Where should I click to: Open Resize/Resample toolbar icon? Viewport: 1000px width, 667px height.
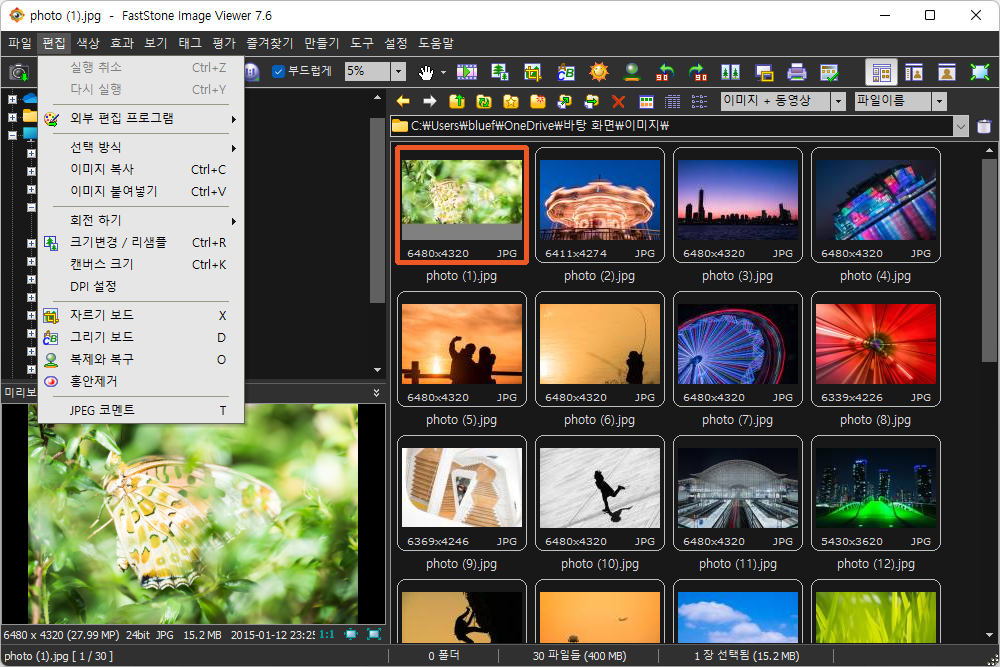[499, 72]
